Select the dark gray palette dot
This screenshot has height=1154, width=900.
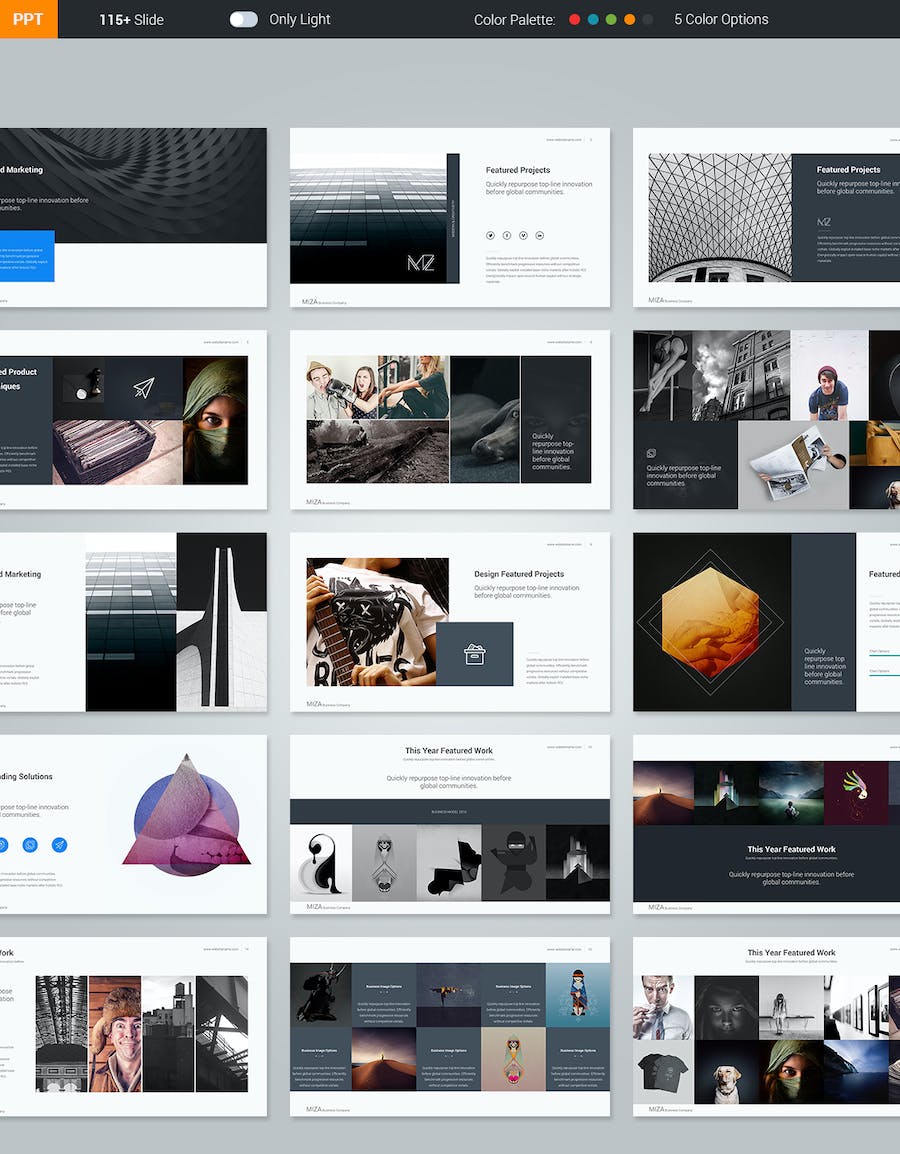click(x=648, y=19)
